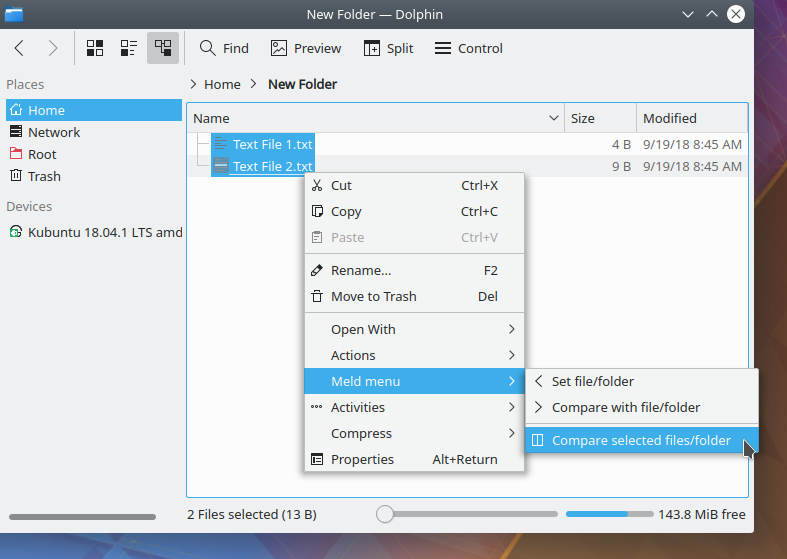Click the Dolphin folder icon in title bar
Image resolution: width=787 pixels, height=559 pixels.
tap(14, 14)
